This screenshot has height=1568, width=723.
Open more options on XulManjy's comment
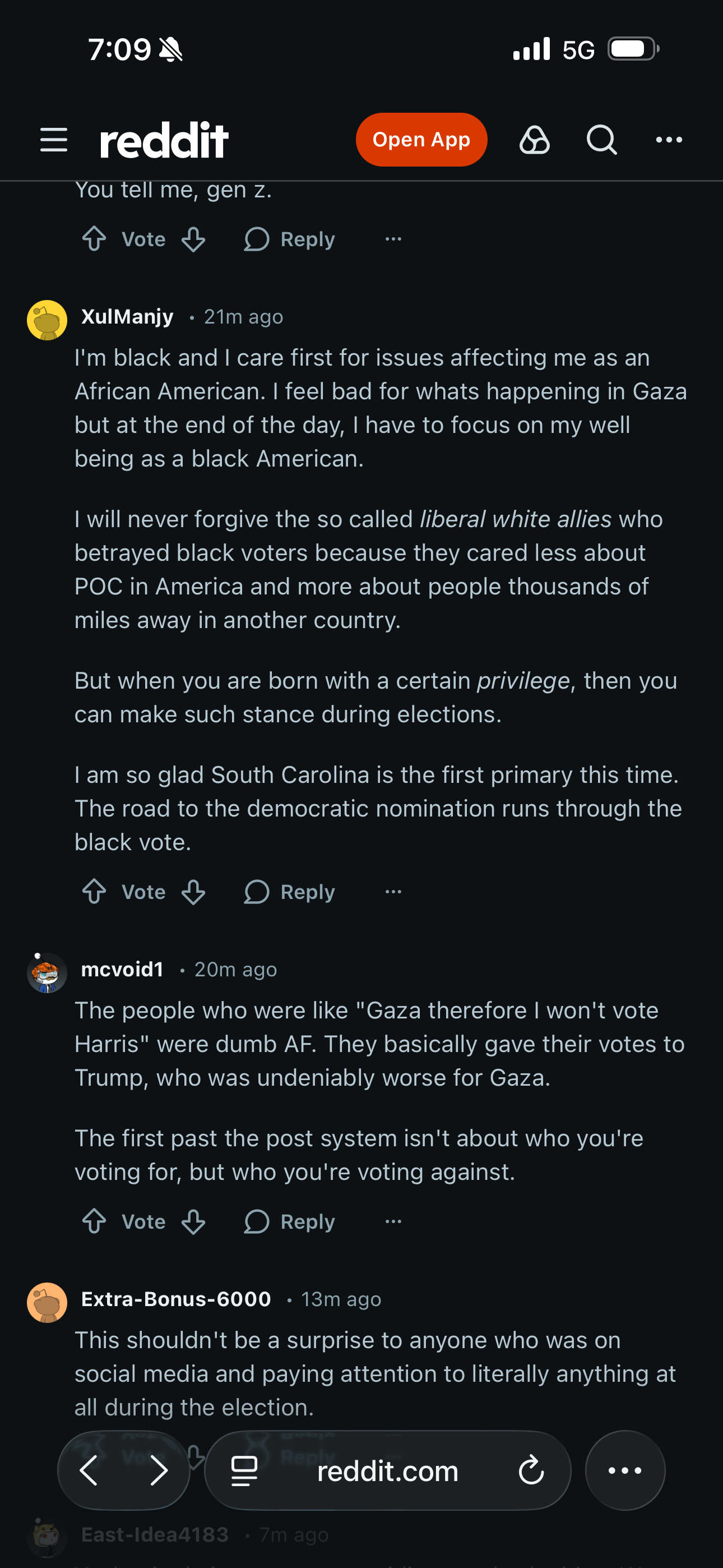pyautogui.click(x=393, y=892)
